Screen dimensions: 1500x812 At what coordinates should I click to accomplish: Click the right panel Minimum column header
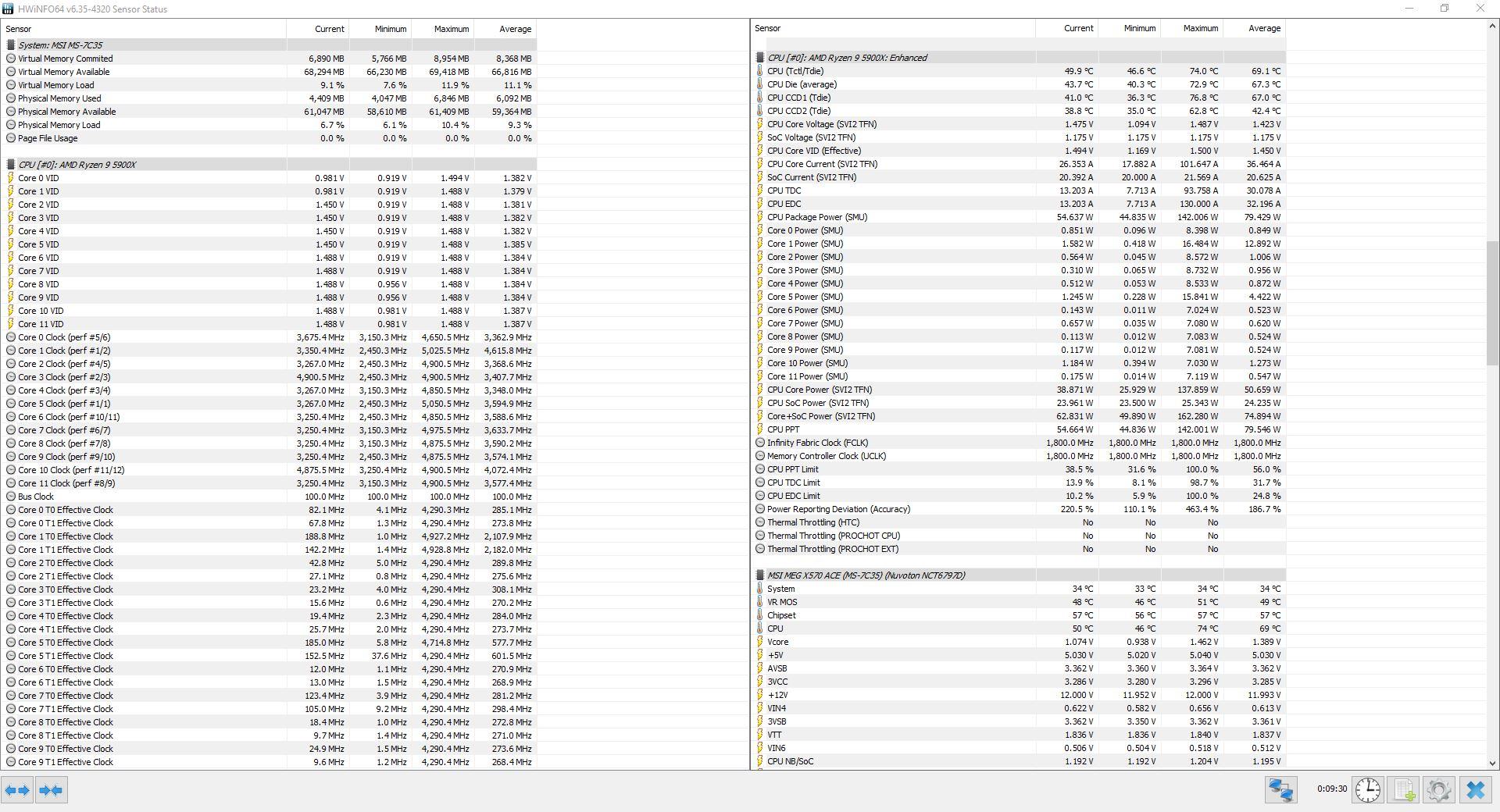(1129, 28)
